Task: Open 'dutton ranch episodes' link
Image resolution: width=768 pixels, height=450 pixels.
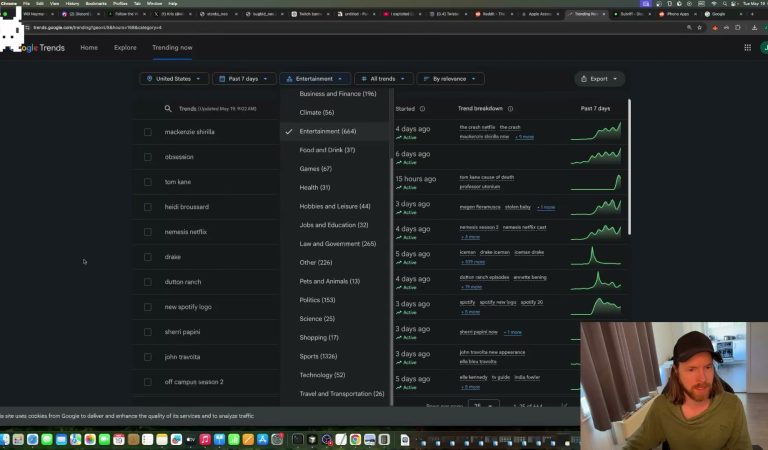Action: click(x=484, y=277)
